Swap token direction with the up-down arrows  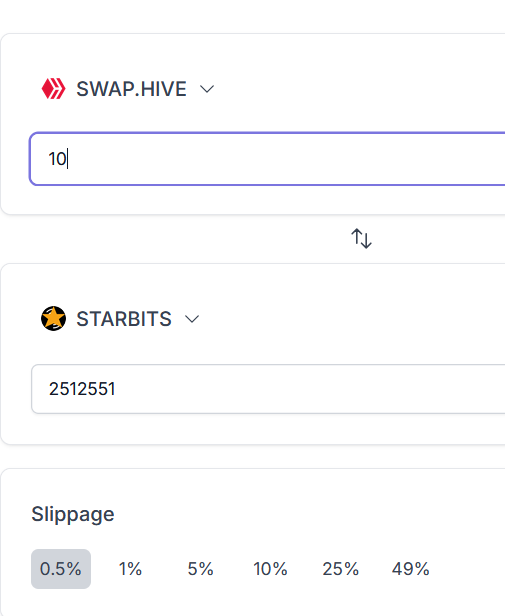point(361,238)
